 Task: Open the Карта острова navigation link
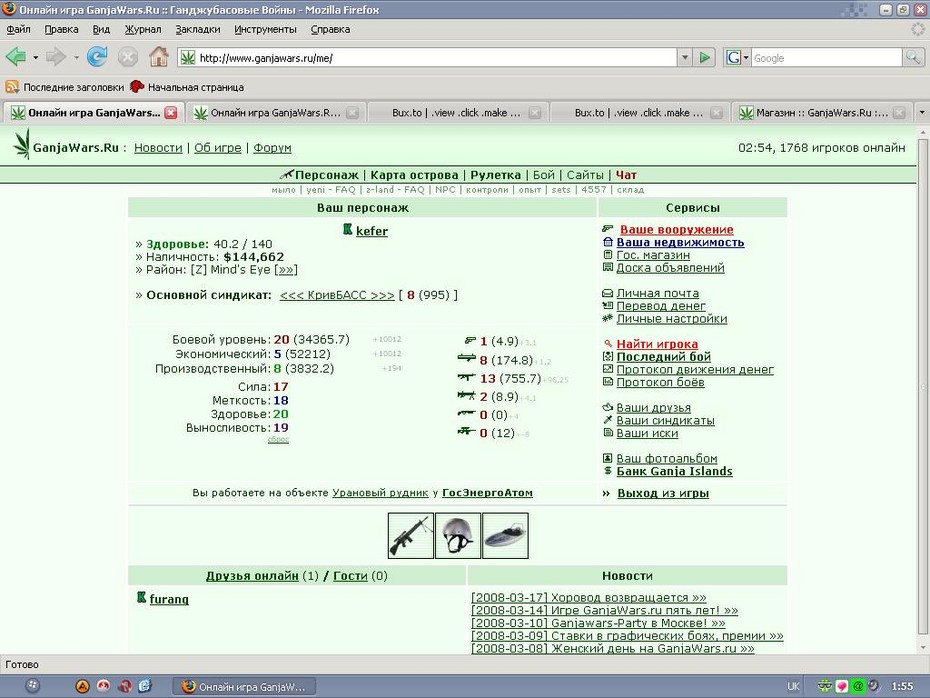click(414, 175)
